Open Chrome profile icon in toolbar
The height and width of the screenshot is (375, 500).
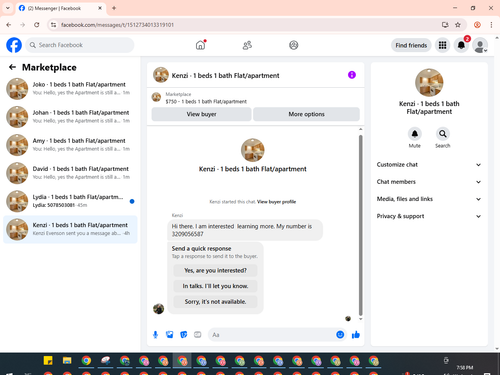[x=477, y=25]
